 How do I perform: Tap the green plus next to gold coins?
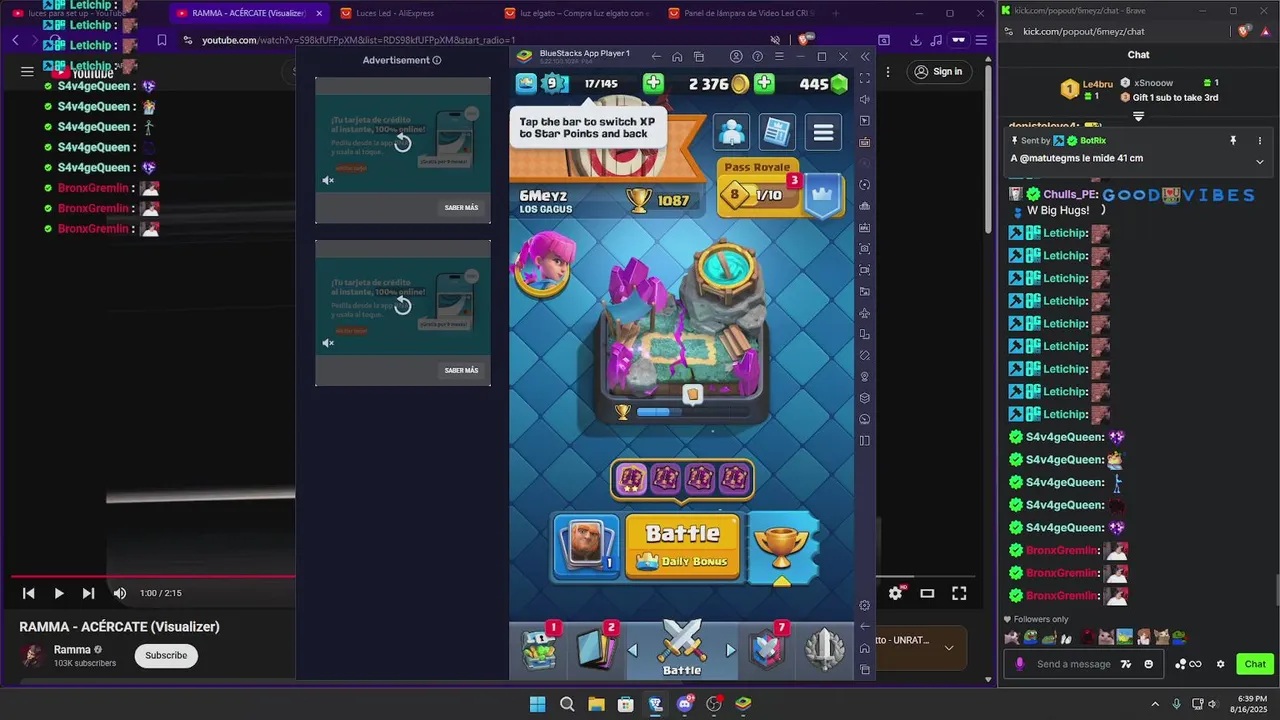764,84
